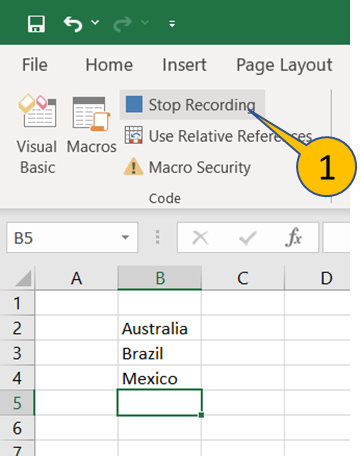
Task: Click Stop Recording button
Action: coord(192,105)
